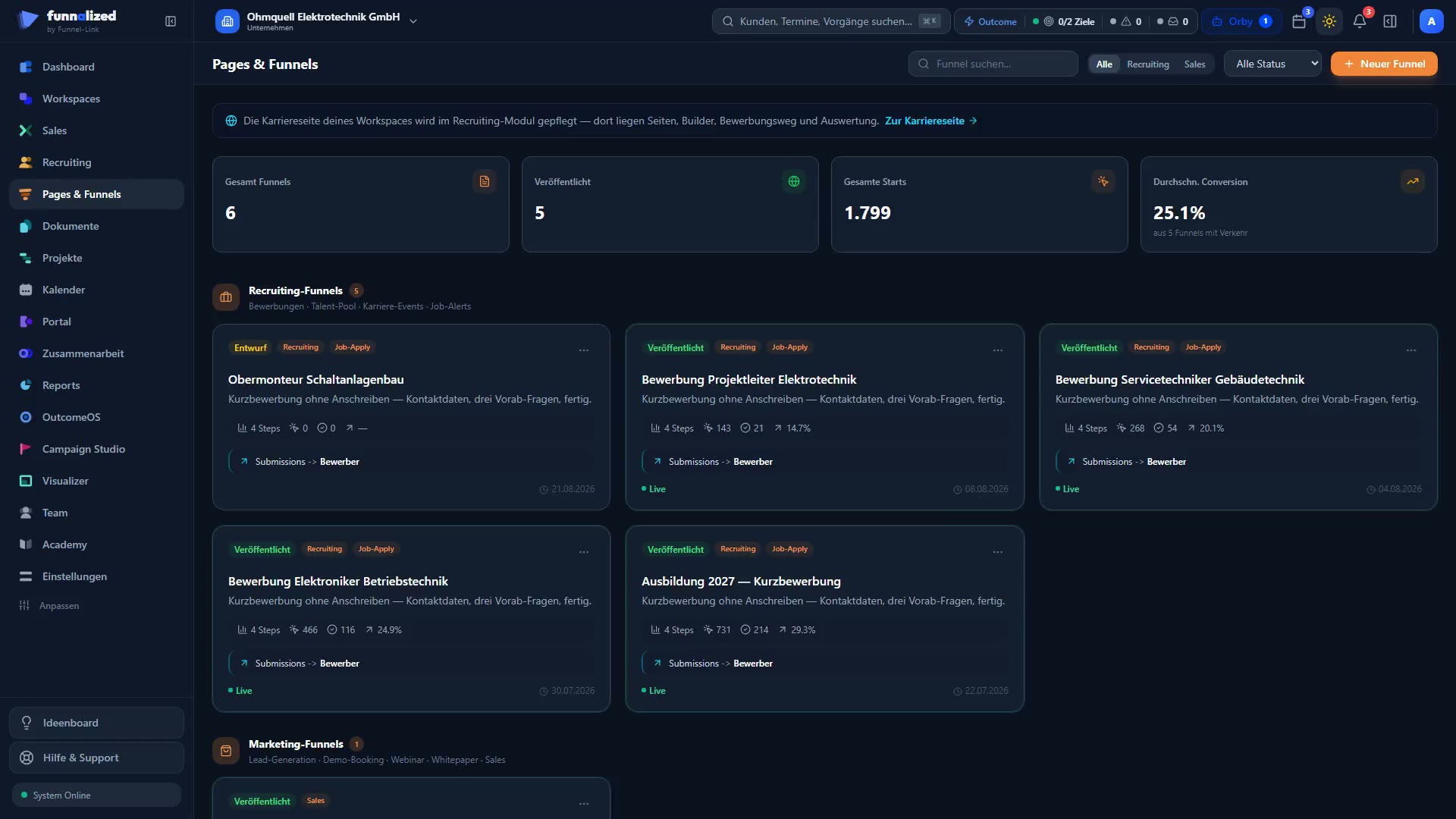Open Submissions -> Bewerber mapping on Obermonteur card
1456x819 pixels.
coord(412,461)
